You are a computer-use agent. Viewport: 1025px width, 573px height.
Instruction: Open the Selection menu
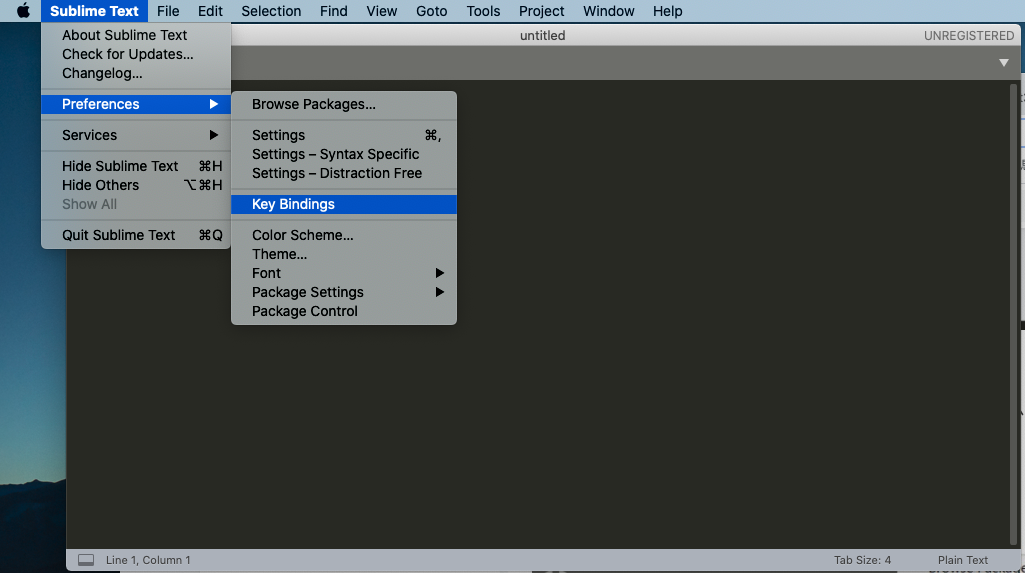271,11
